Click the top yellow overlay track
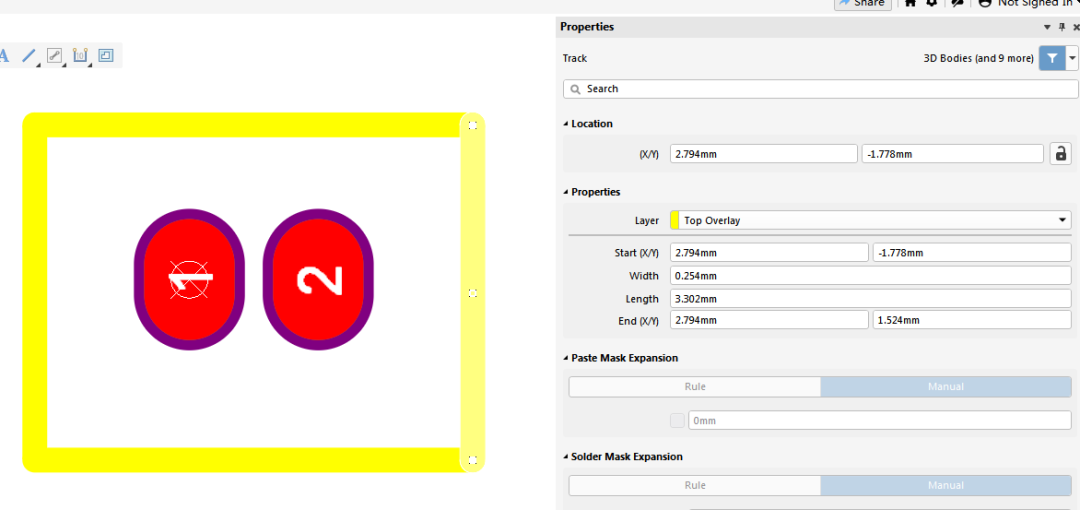 pyautogui.click(x=241, y=125)
